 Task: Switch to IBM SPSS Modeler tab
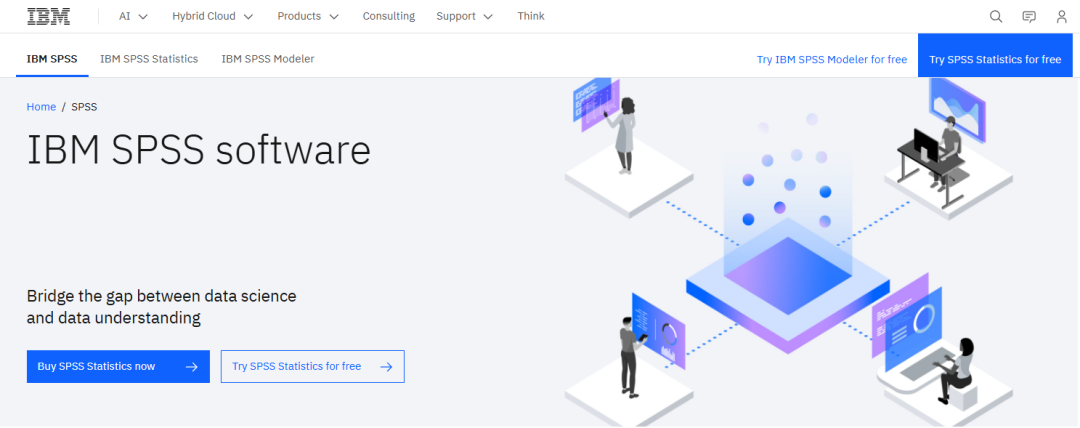pos(268,59)
